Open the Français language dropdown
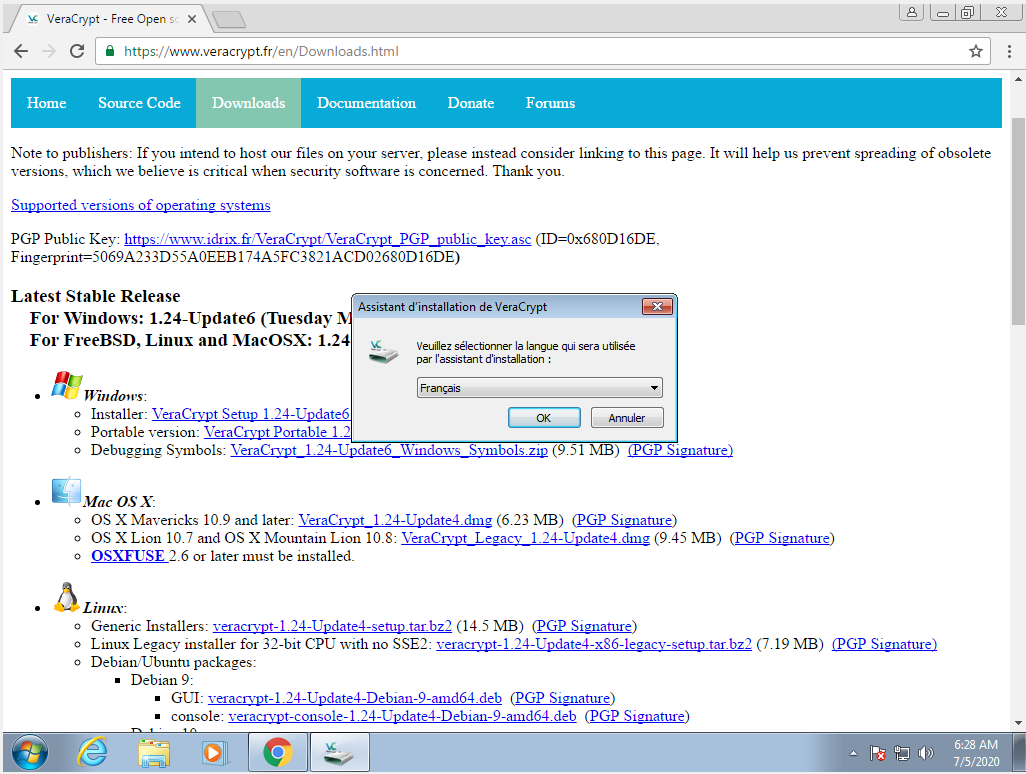 click(x=540, y=388)
